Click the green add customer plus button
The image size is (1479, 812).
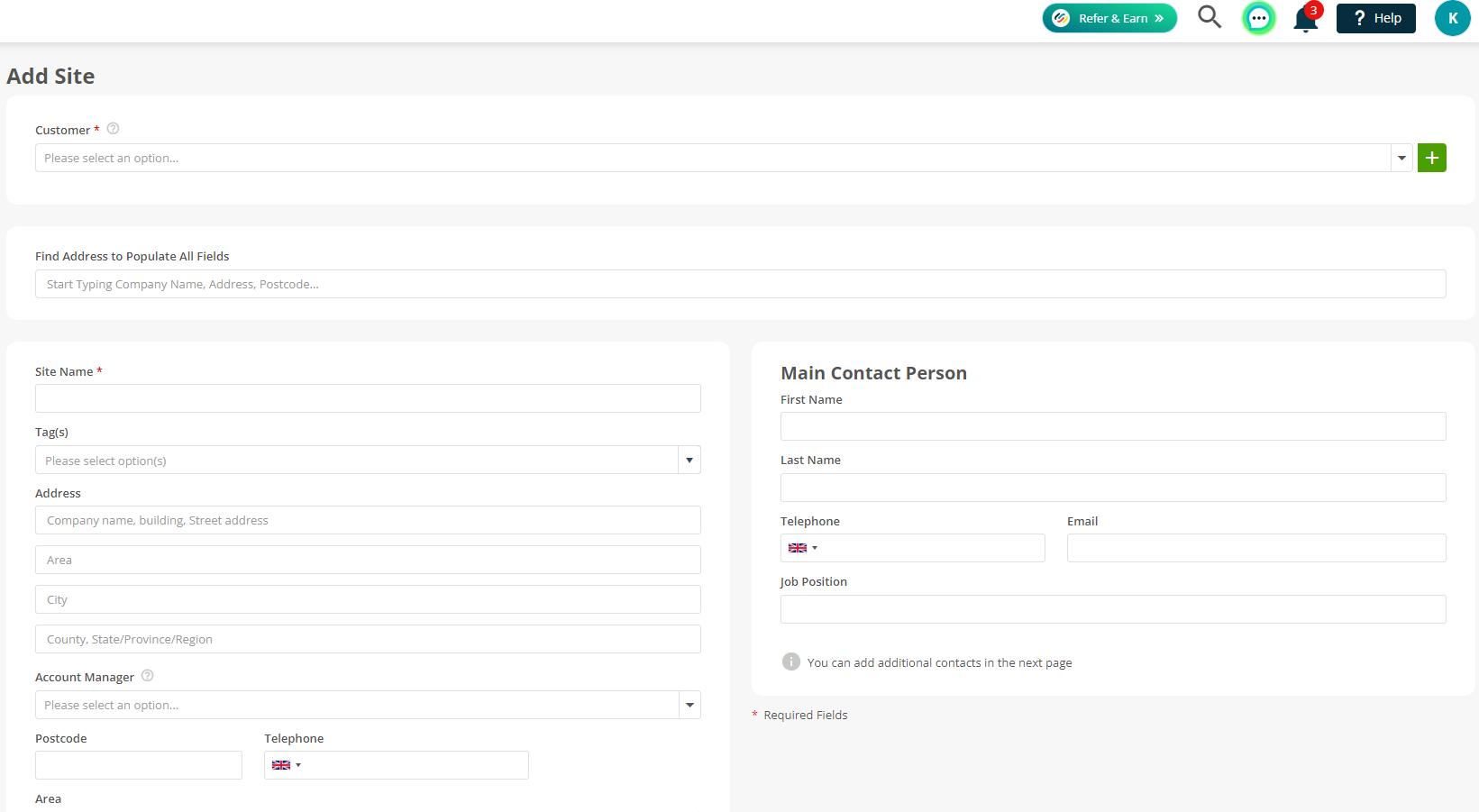1432,158
